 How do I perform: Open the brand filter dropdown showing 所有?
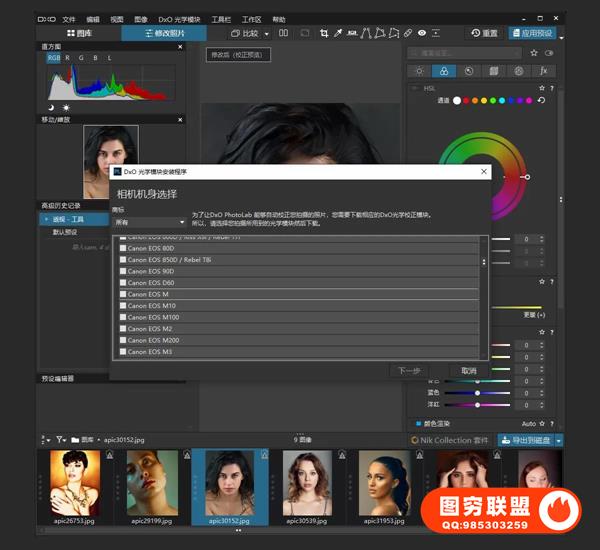[x=148, y=222]
